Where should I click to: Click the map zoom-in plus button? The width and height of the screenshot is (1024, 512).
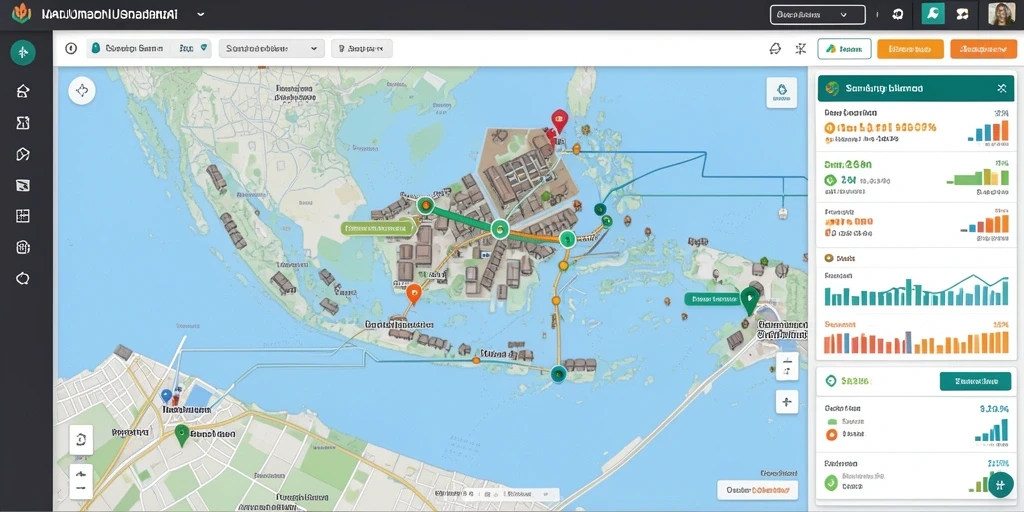787,402
